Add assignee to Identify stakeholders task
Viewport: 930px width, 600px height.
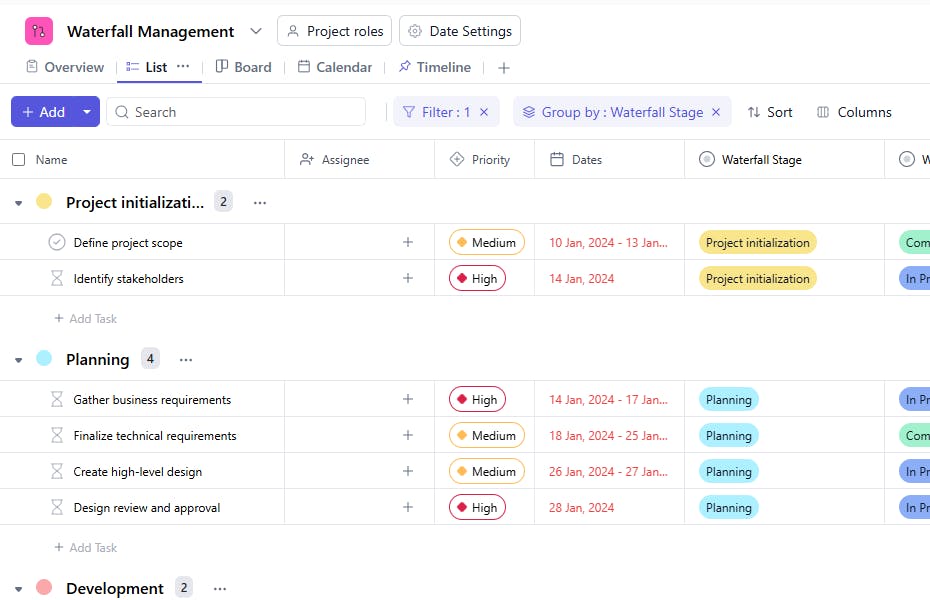tap(408, 278)
